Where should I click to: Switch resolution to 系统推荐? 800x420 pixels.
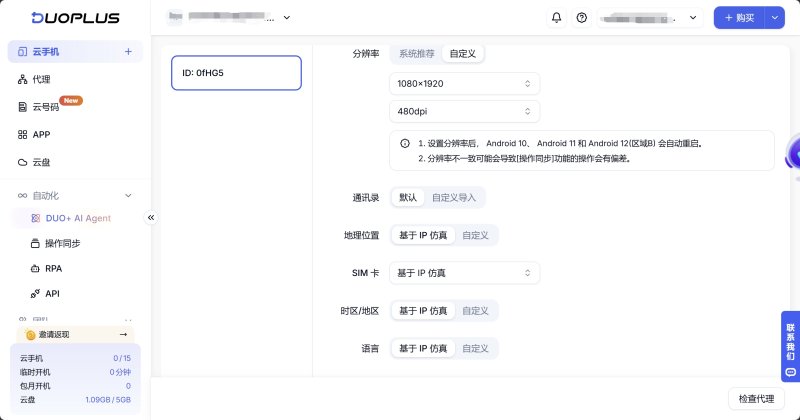(x=416, y=54)
